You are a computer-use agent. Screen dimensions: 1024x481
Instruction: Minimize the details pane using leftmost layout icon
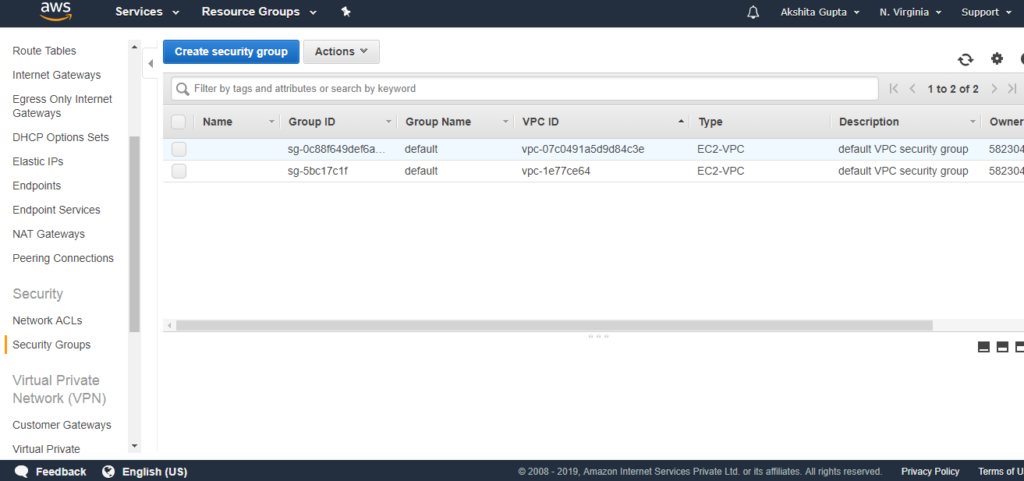click(x=984, y=347)
